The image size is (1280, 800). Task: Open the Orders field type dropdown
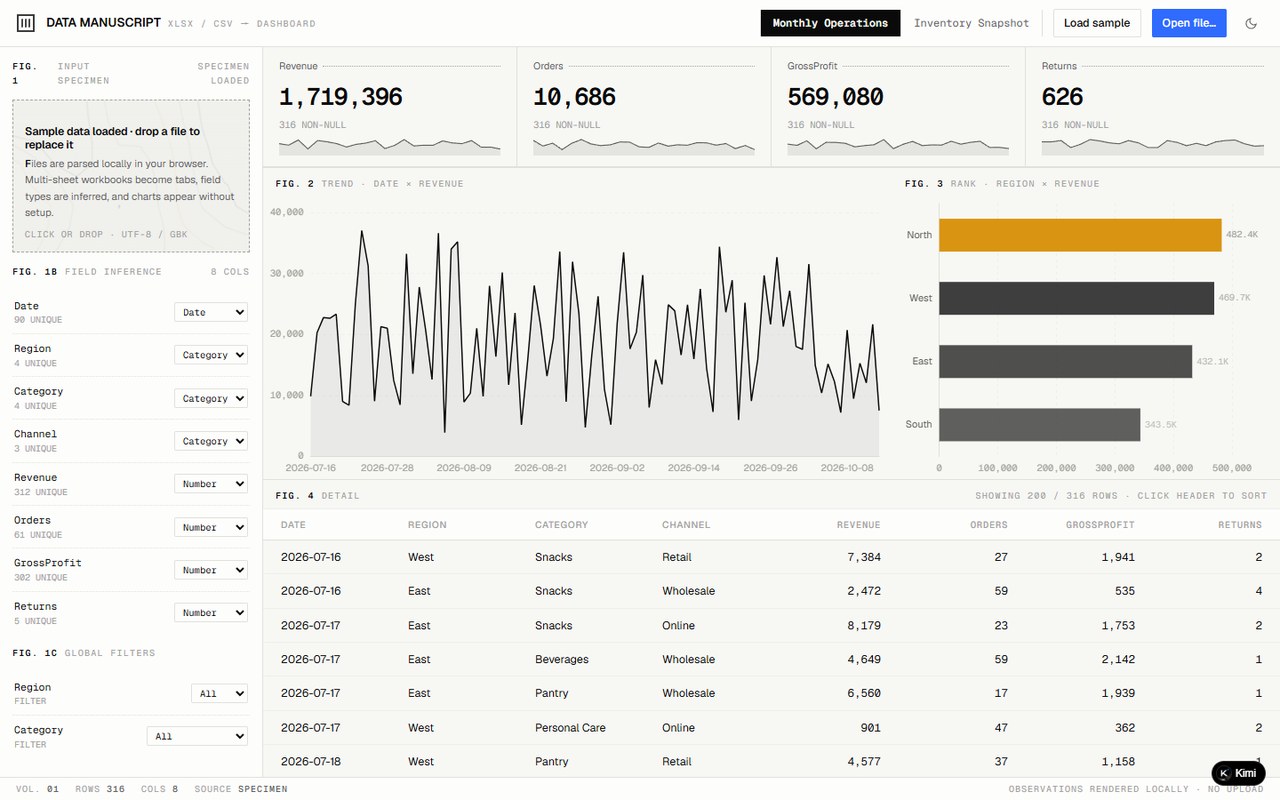(211, 527)
